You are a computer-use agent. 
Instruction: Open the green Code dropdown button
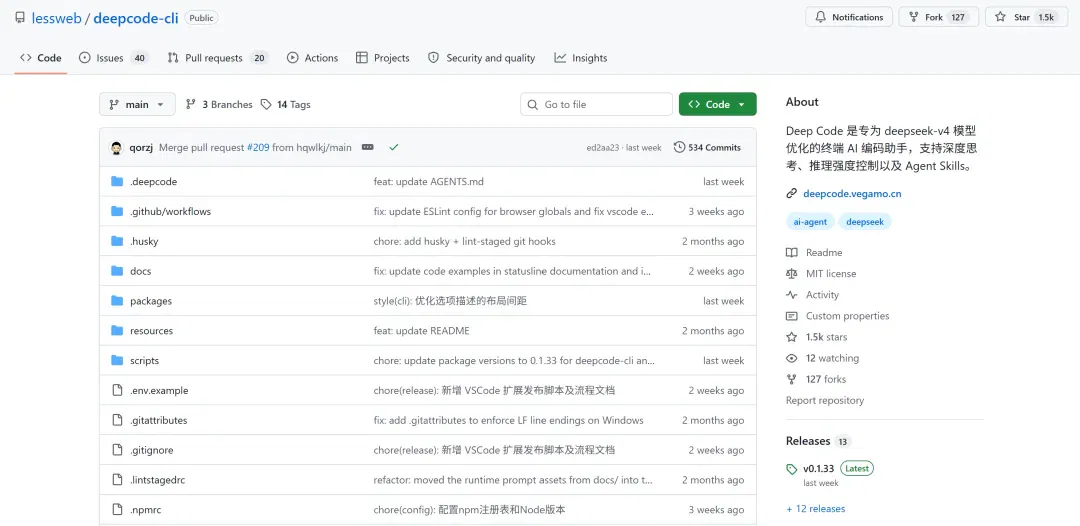[x=718, y=105]
